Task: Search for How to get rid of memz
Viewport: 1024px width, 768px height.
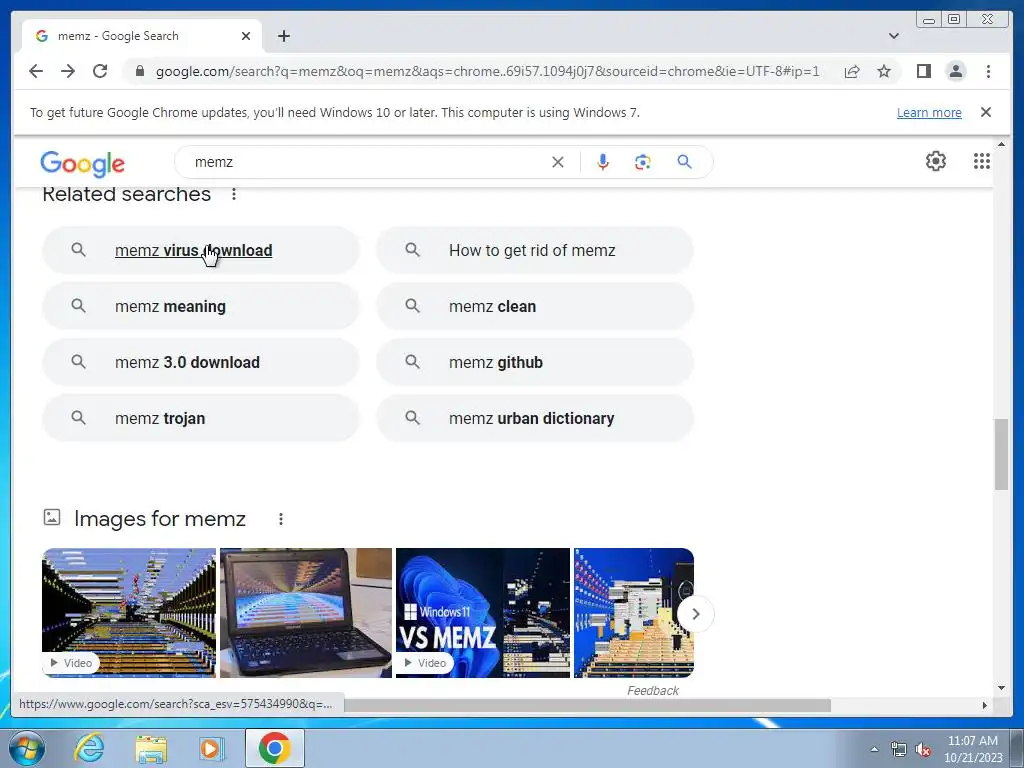Action: pyautogui.click(x=535, y=250)
